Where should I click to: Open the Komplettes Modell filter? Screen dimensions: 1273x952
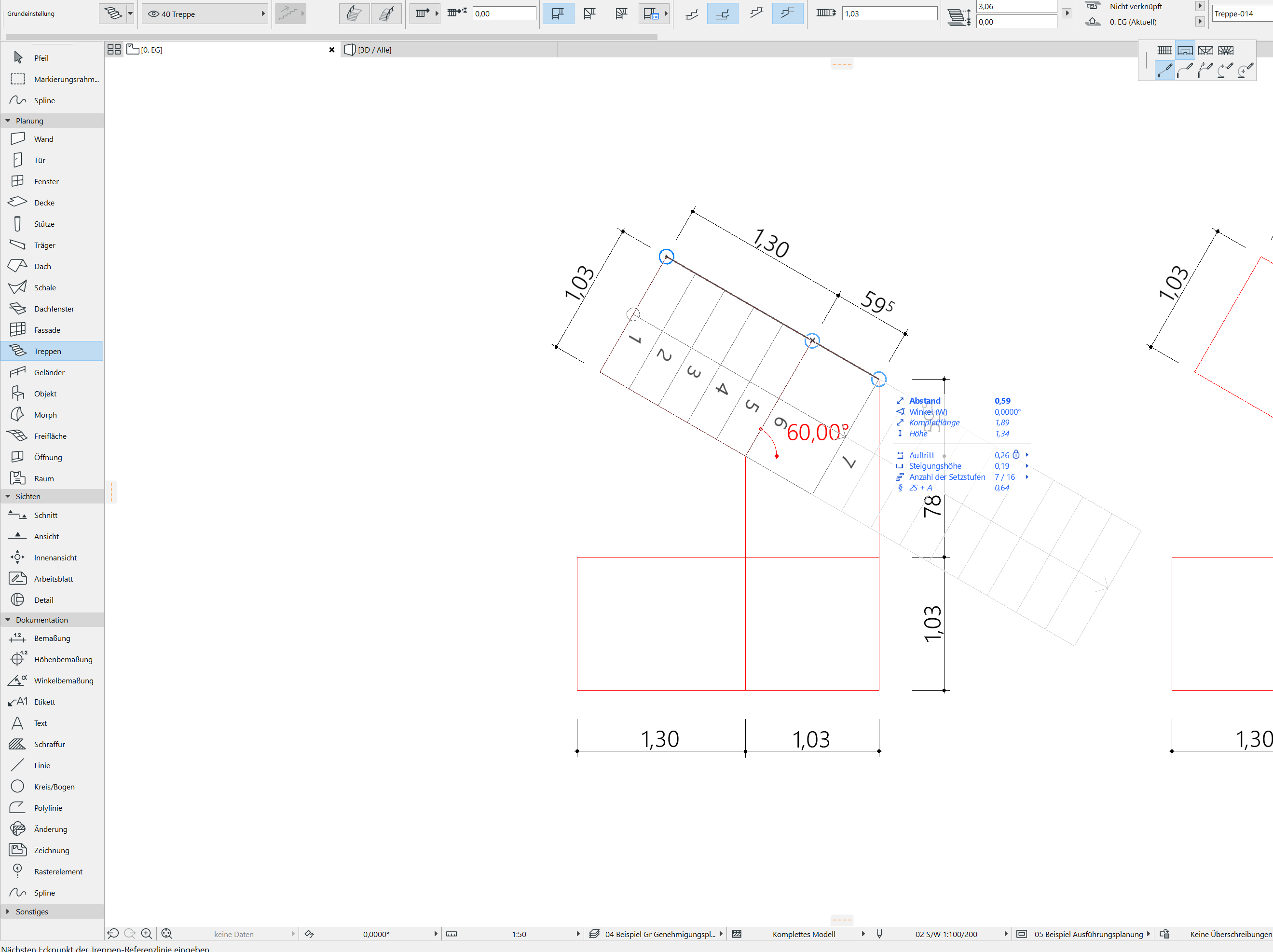click(x=803, y=934)
